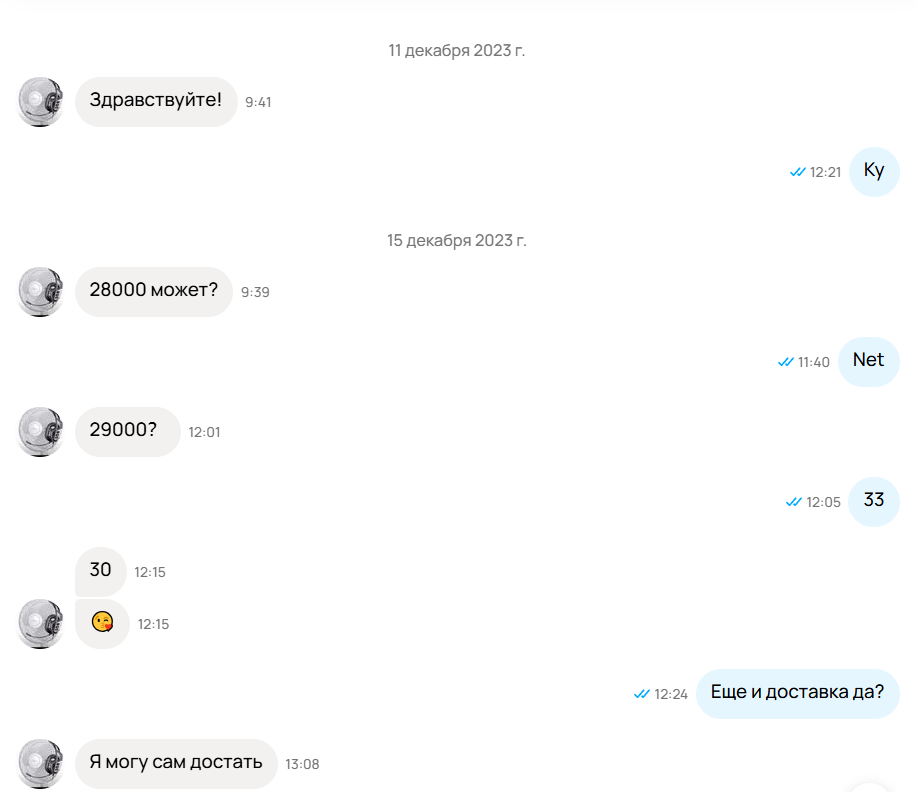The height and width of the screenshot is (792, 917).
Task: Click the 28000 может? message
Action: (154, 292)
